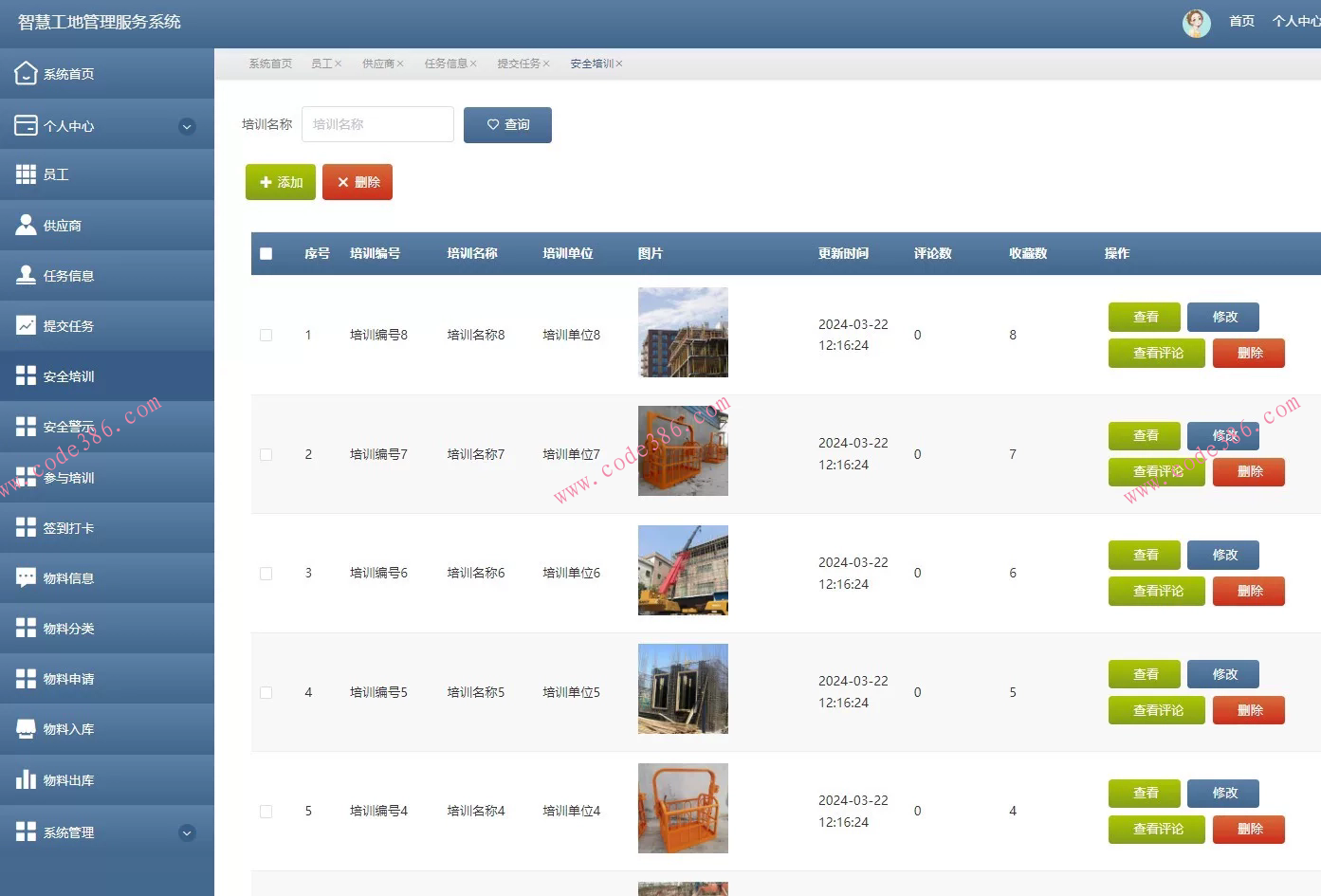The image size is (1321, 896).
Task: Select the 物料信息 sidebar icon
Action: tap(26, 577)
